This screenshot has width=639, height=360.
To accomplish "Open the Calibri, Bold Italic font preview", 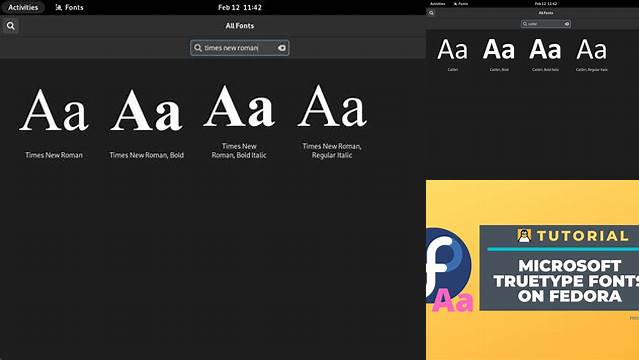I will coord(545,54).
